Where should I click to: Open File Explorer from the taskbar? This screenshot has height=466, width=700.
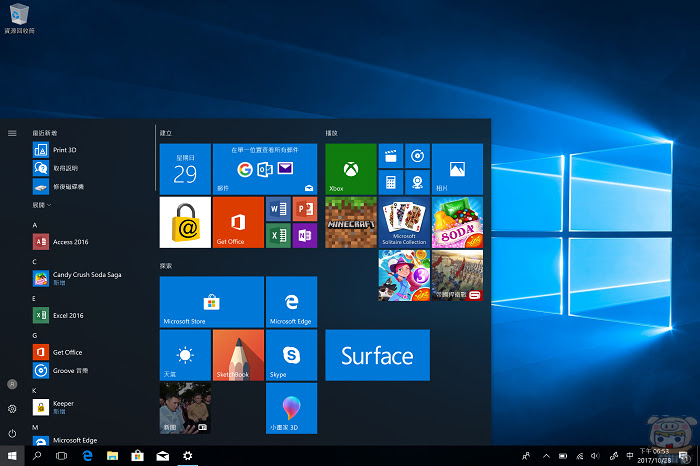point(112,456)
